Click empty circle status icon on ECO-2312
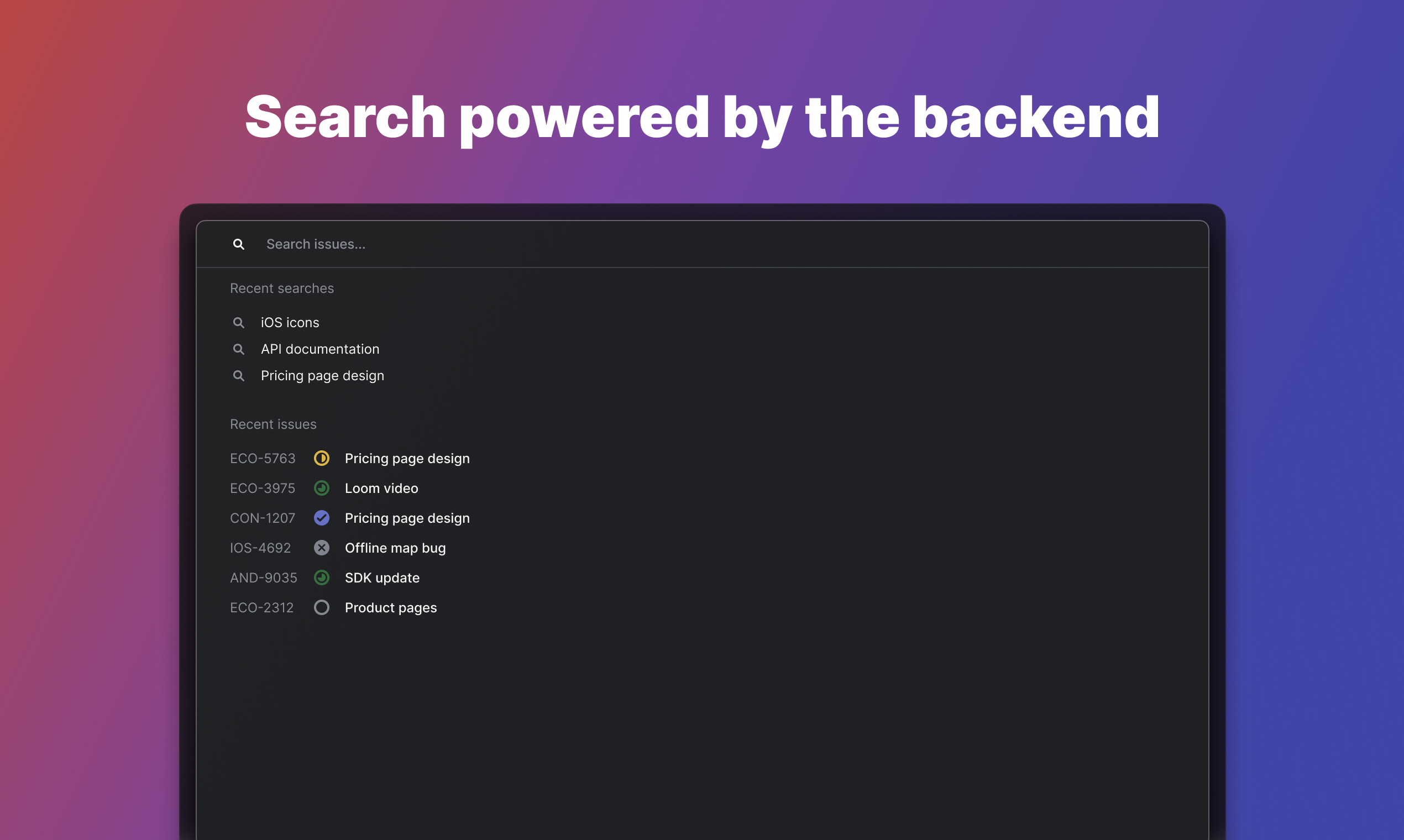 (x=322, y=608)
